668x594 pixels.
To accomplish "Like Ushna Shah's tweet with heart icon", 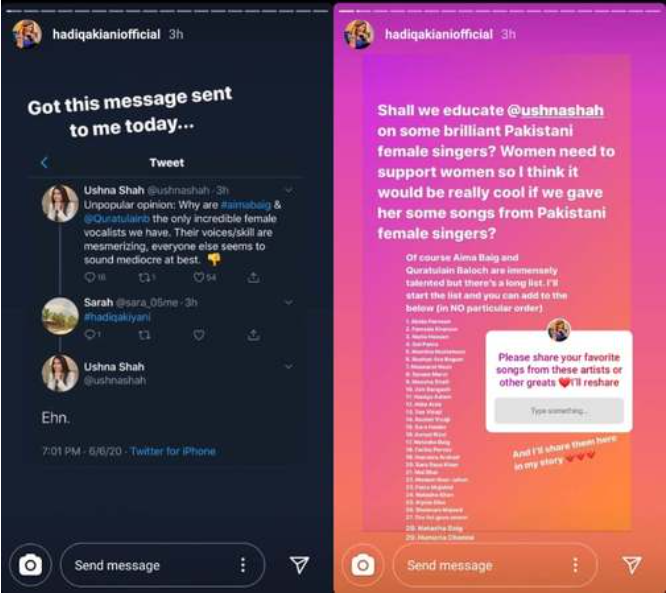I will coord(199,277).
